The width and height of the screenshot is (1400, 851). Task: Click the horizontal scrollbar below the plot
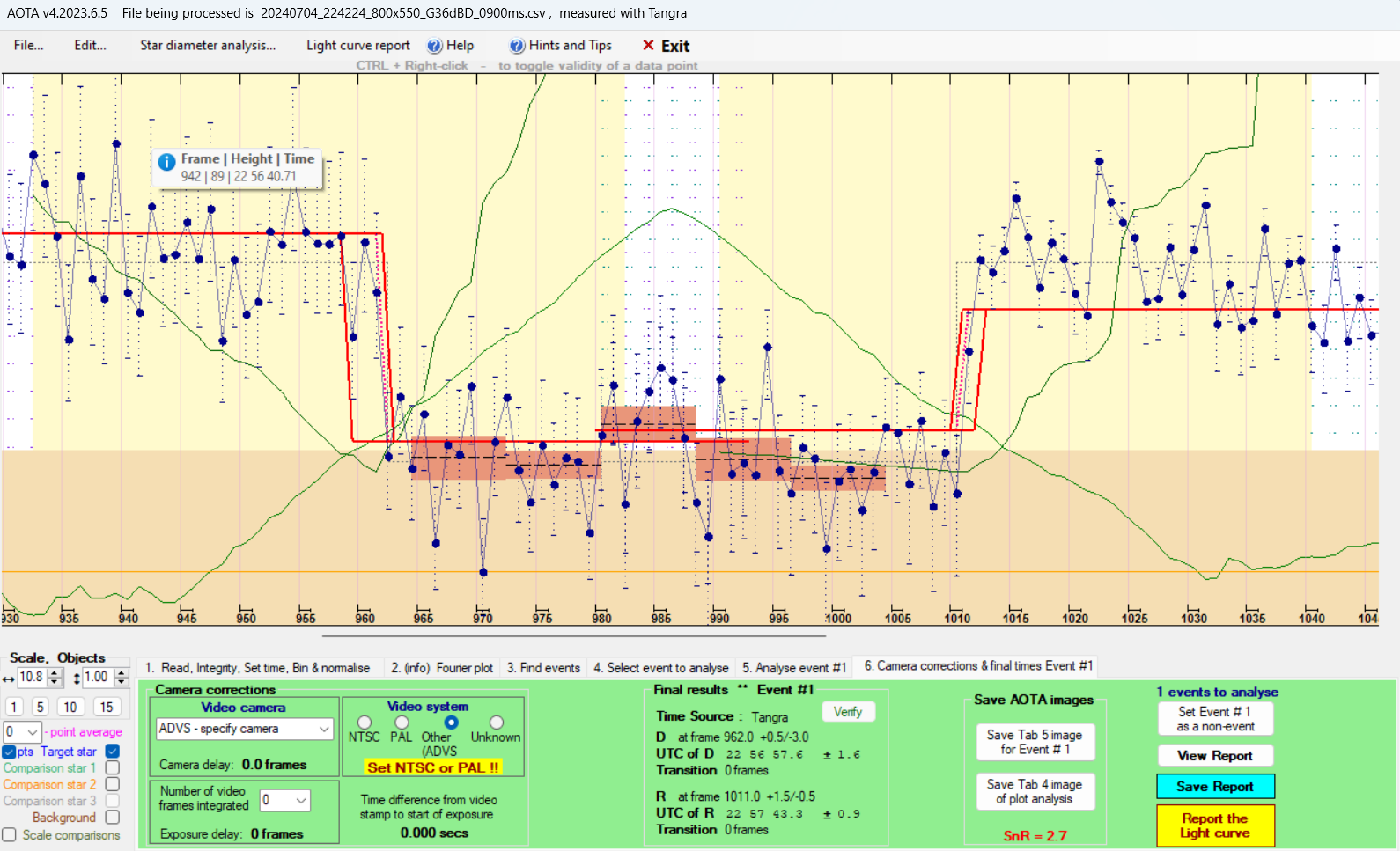click(573, 635)
